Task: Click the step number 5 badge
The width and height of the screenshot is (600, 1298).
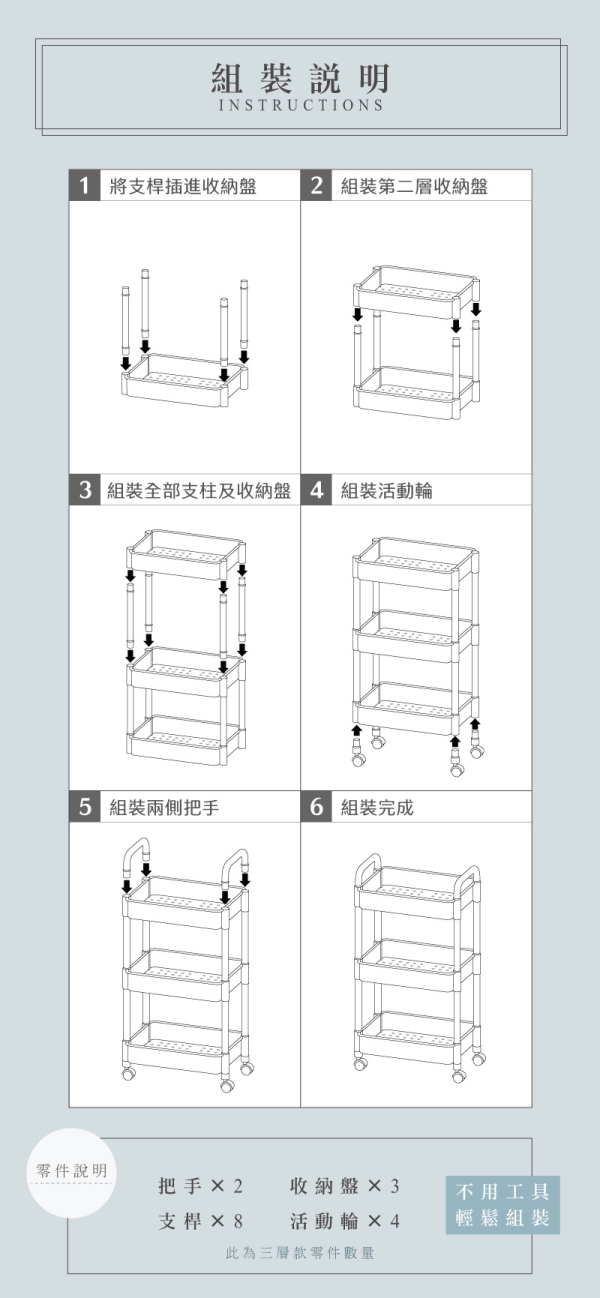Action: 85,807
